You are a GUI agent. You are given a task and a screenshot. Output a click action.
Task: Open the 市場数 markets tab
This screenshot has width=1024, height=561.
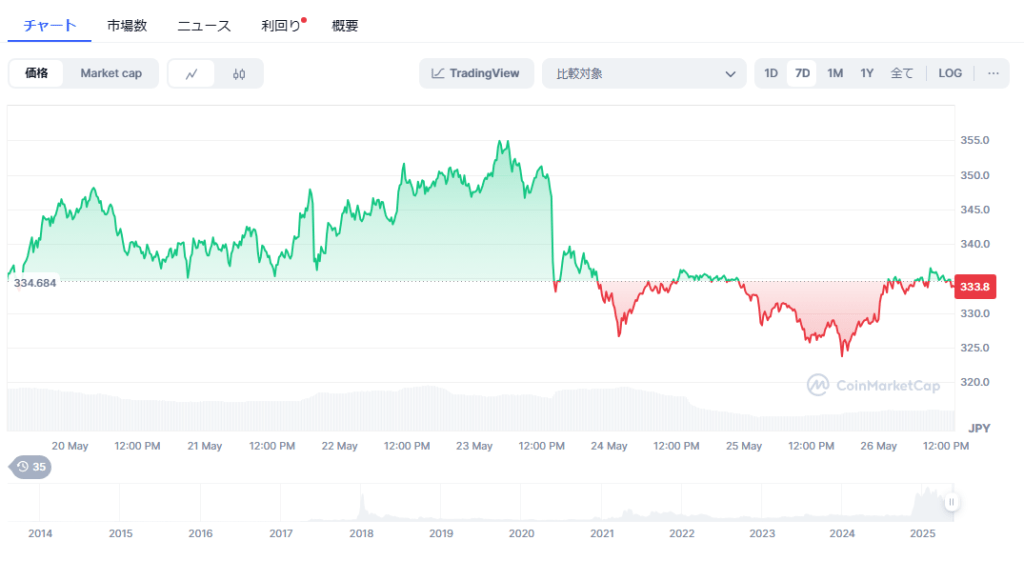(127, 26)
